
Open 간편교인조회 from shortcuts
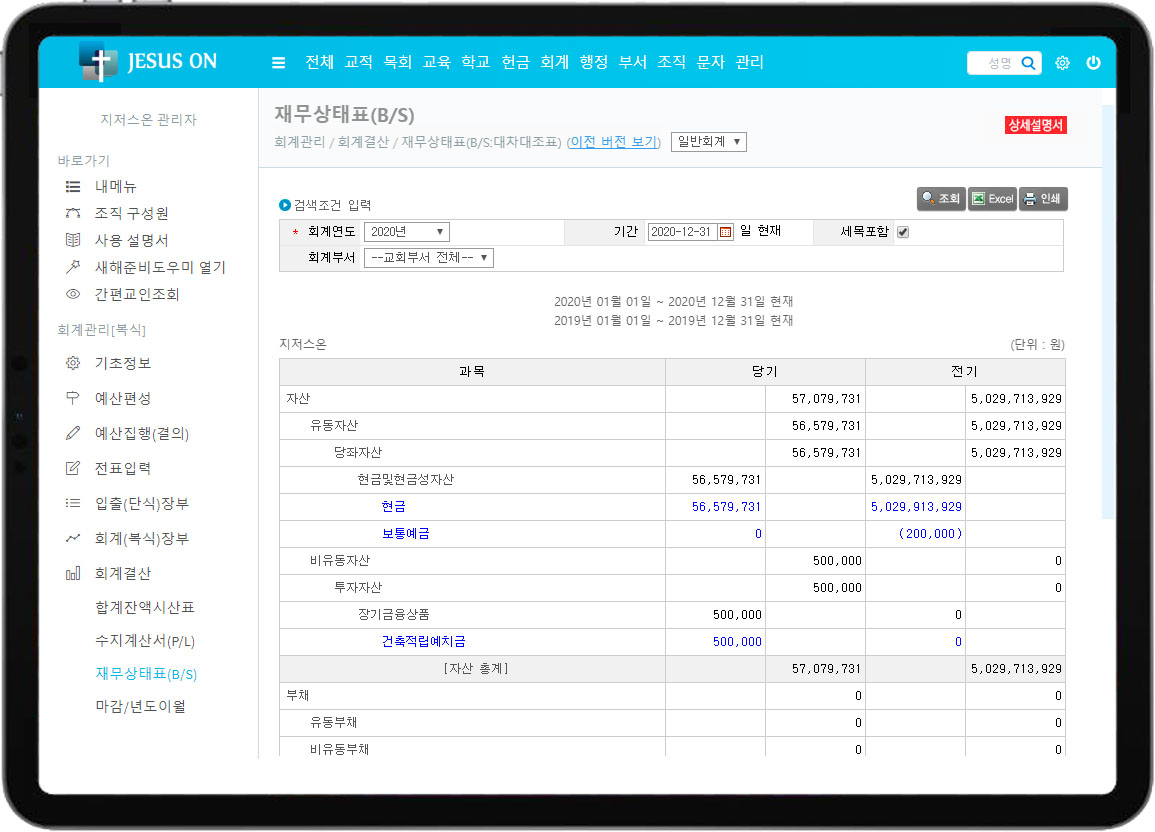[137, 295]
